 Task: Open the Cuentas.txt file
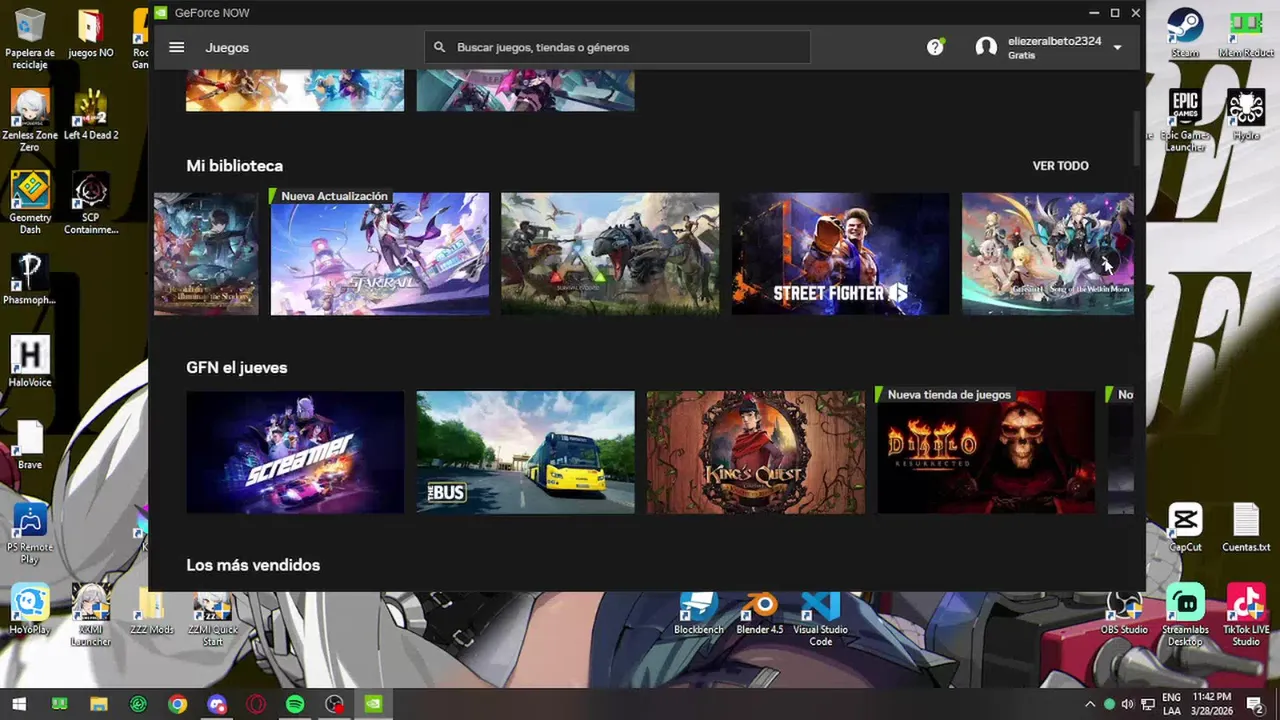coord(1246,527)
